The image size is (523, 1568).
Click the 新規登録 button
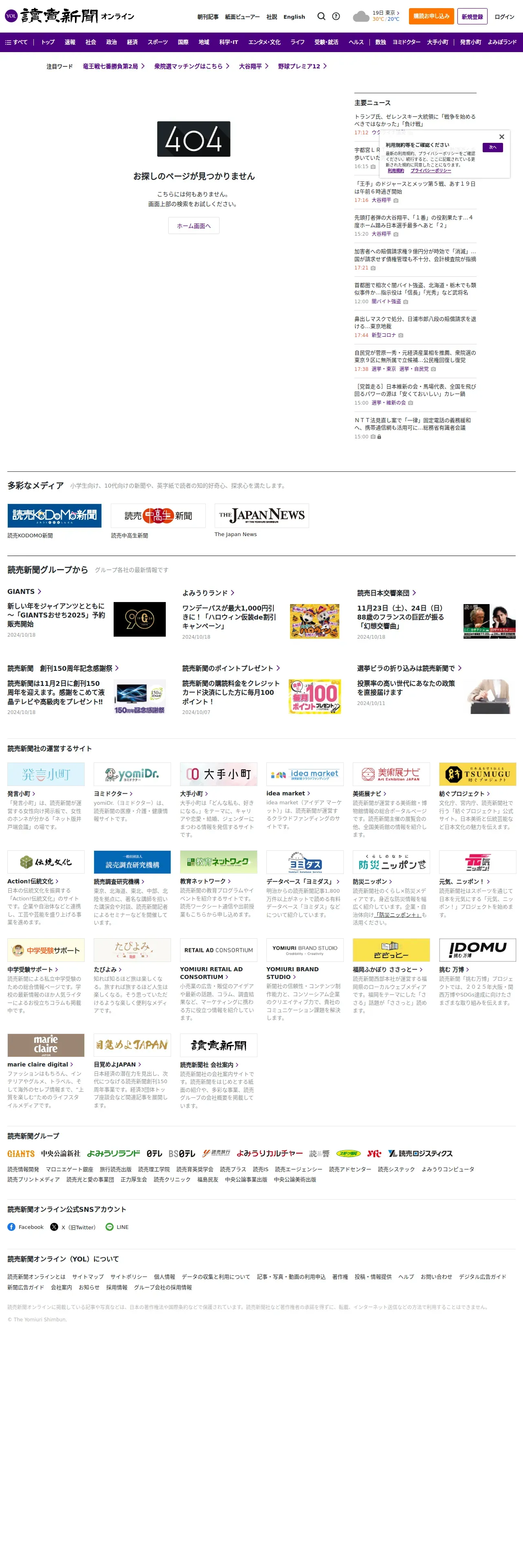click(x=472, y=16)
